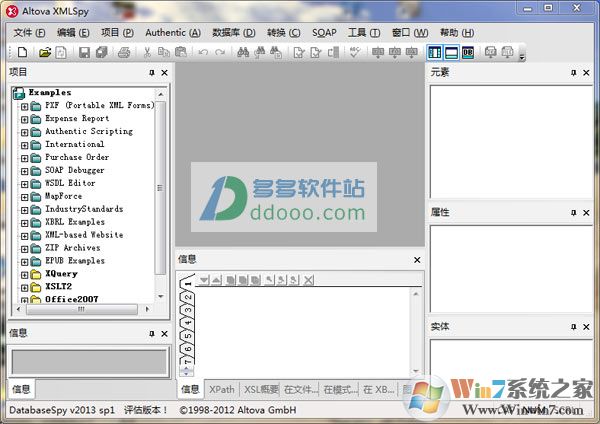Pin the 项目 panel
This screenshot has width=600, height=424.
152,73
